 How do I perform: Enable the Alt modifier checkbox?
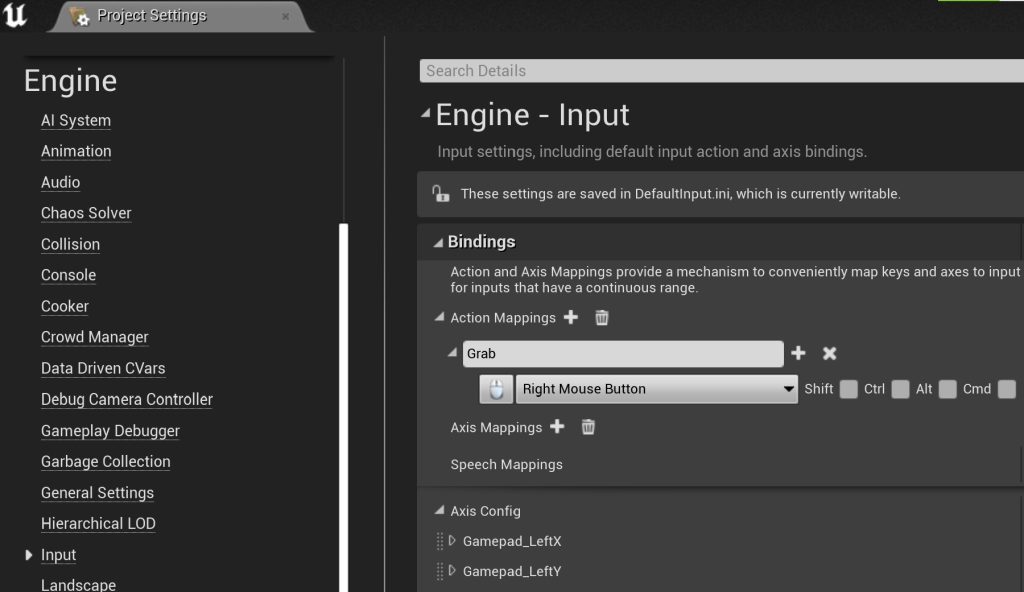click(x=947, y=389)
